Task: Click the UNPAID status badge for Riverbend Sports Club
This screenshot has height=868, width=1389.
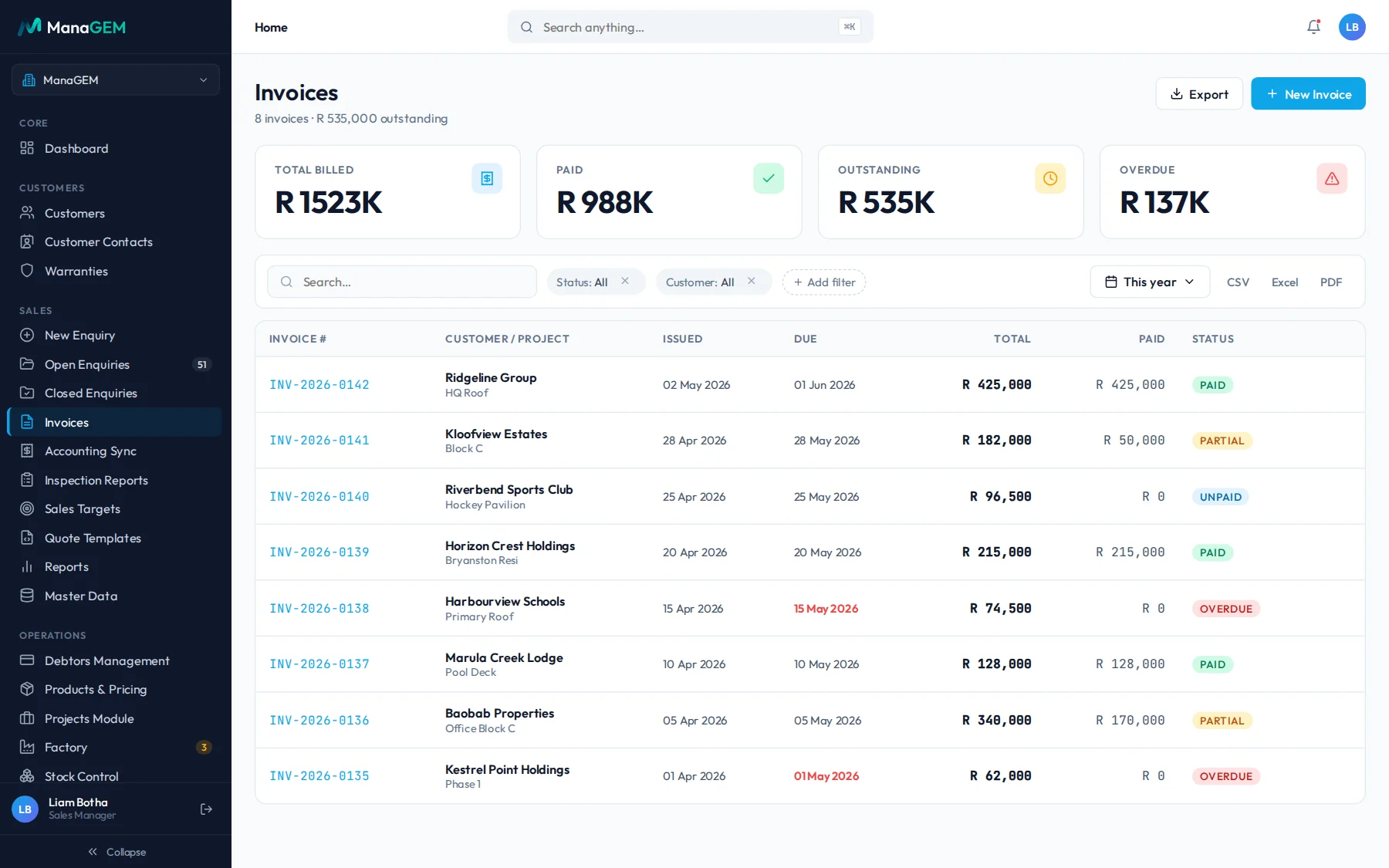Action: click(x=1221, y=497)
